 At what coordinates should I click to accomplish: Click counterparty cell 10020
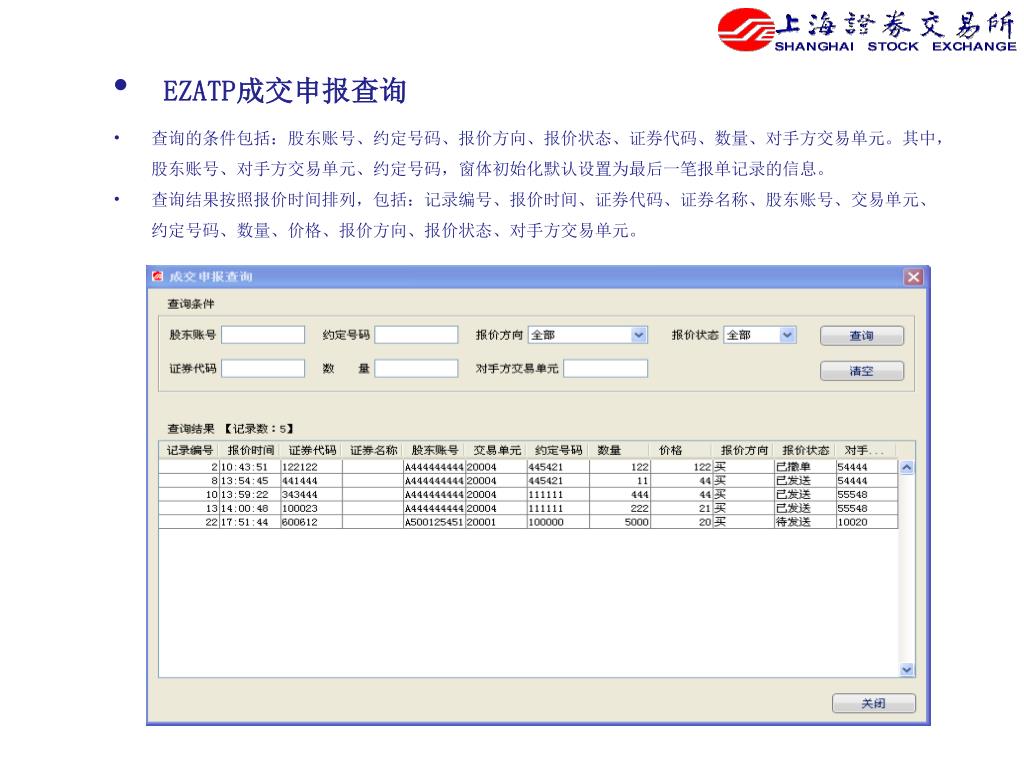867,522
